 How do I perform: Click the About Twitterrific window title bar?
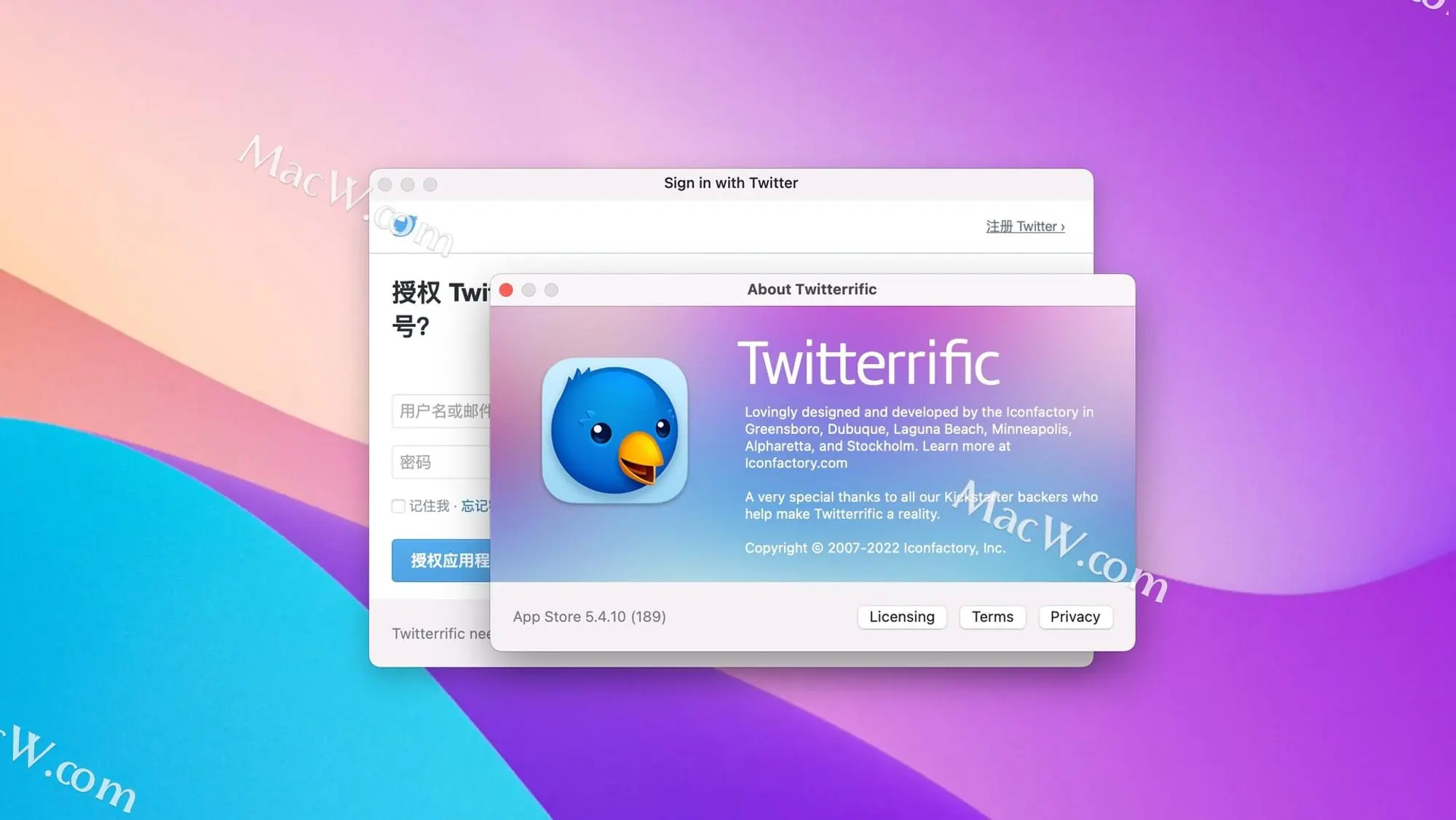811,290
